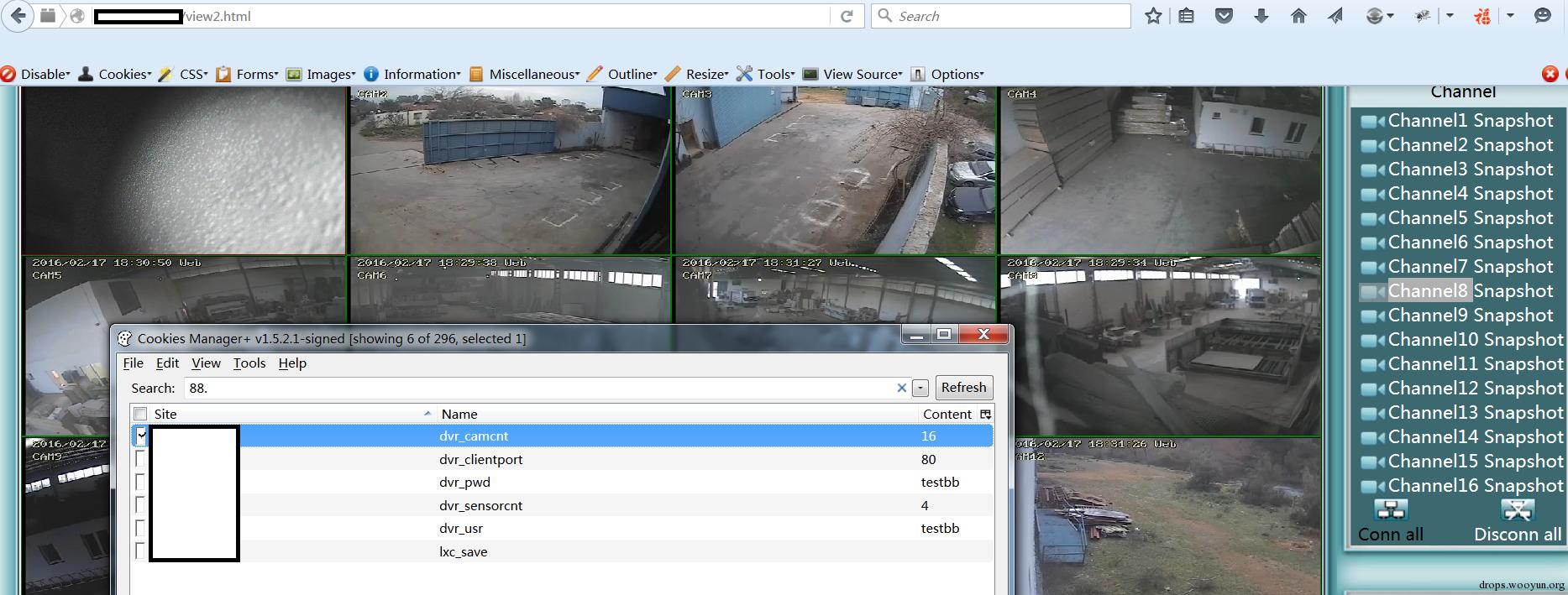Tick the checkbox beside dvr_pwd
This screenshot has height=595, width=1568.
[140, 482]
